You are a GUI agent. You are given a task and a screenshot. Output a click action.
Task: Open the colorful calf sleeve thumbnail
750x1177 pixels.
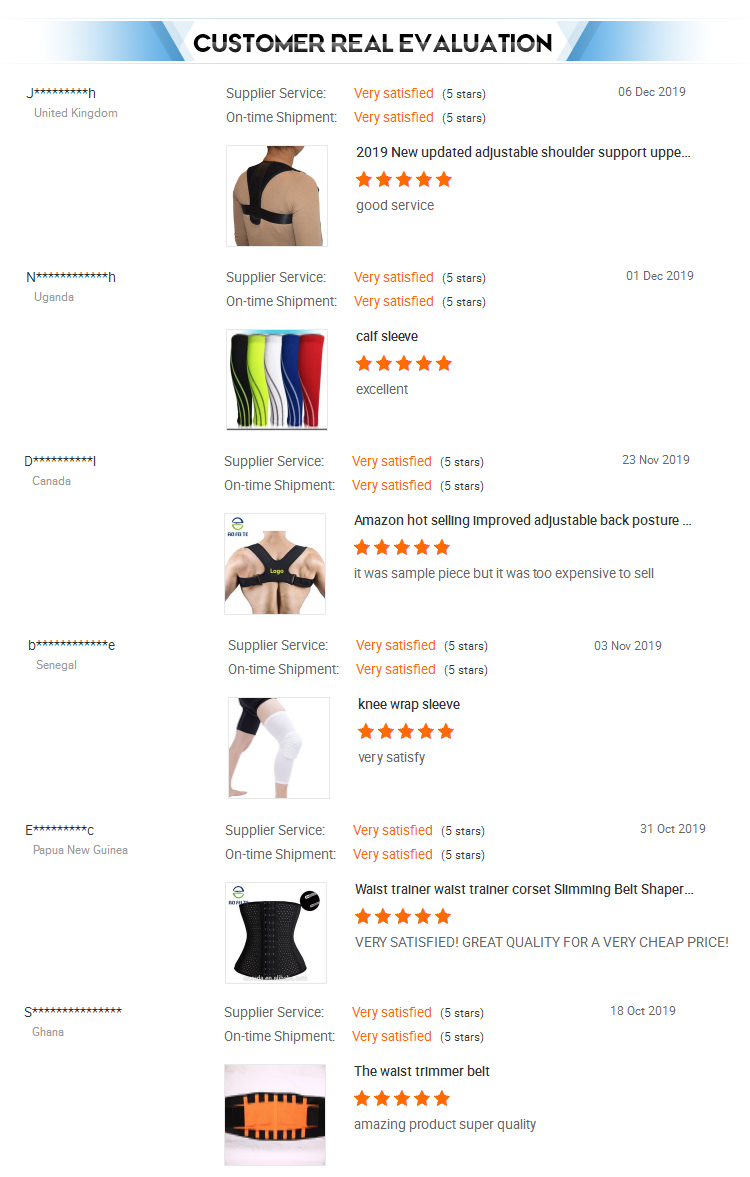[x=276, y=380]
